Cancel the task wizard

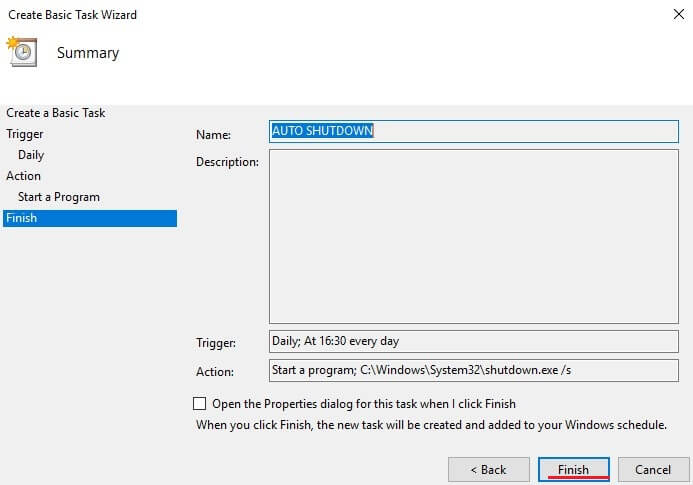(653, 469)
